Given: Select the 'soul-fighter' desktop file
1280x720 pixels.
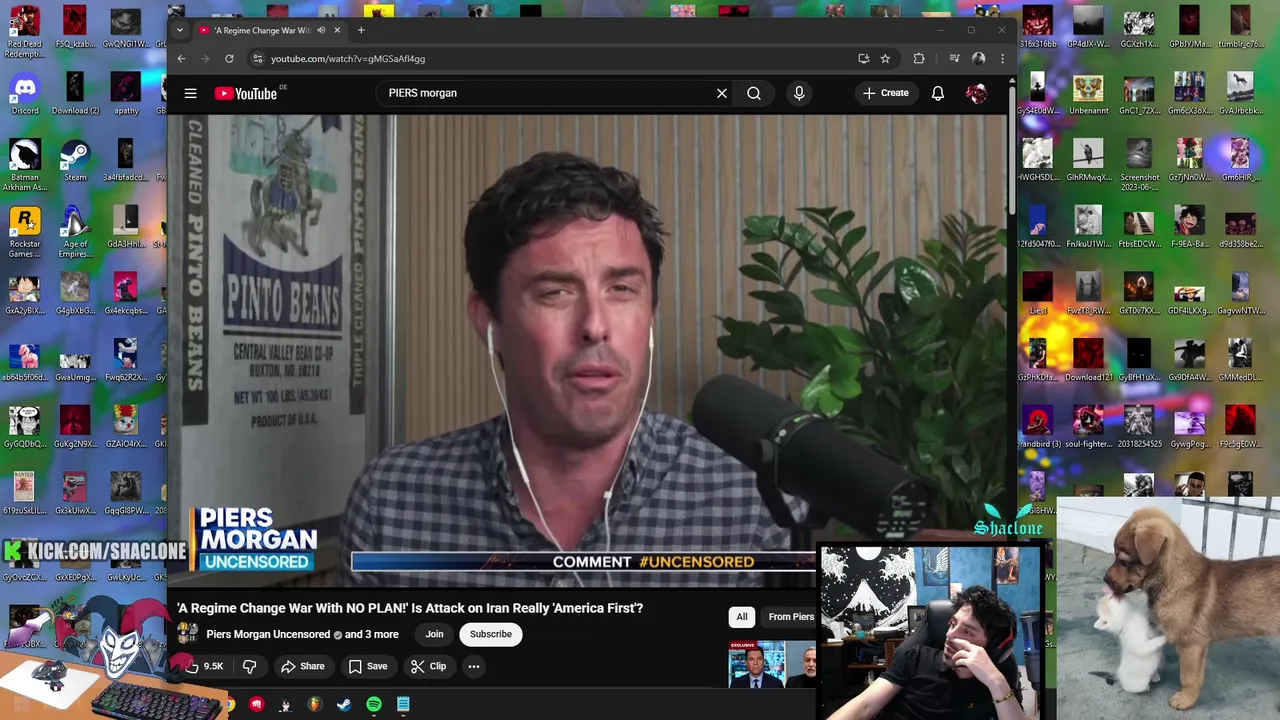Looking at the screenshot, I should (x=1088, y=427).
